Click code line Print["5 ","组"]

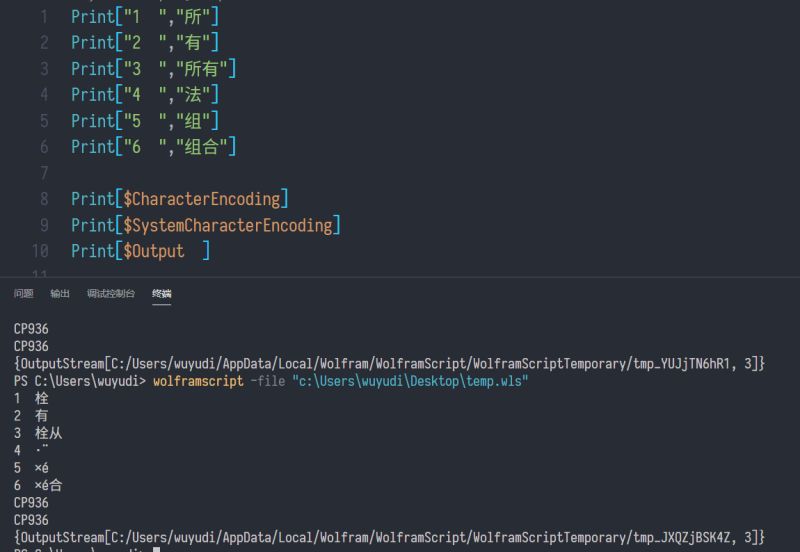coord(145,121)
